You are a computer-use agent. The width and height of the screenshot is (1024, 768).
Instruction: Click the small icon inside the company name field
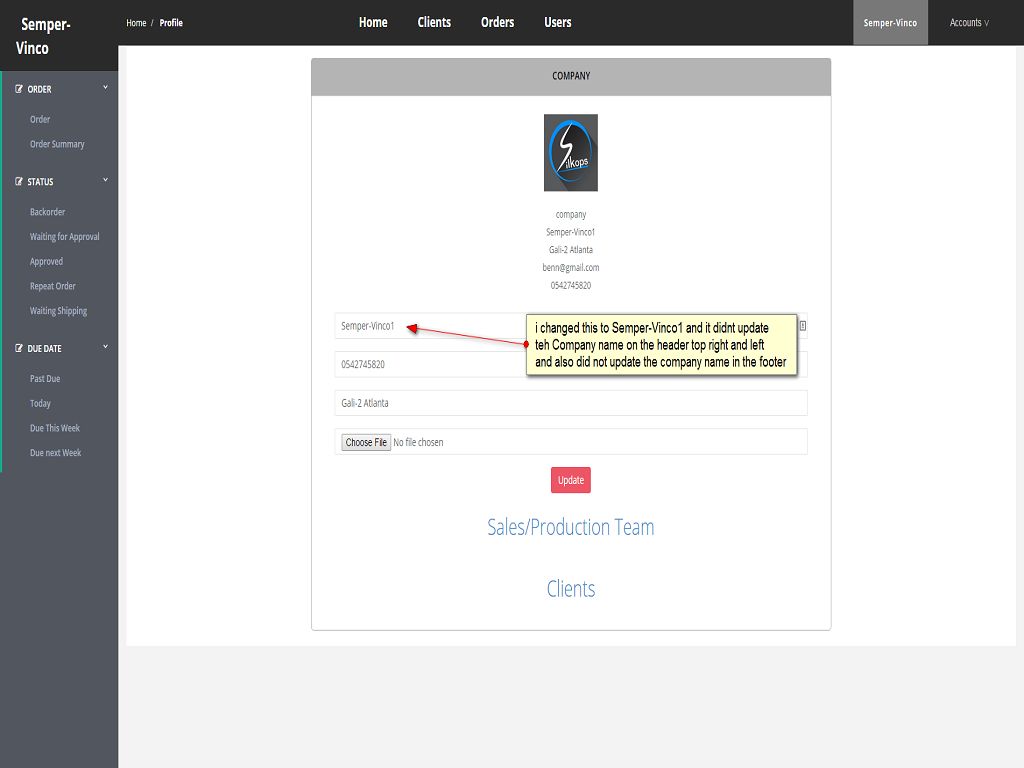[803, 326]
